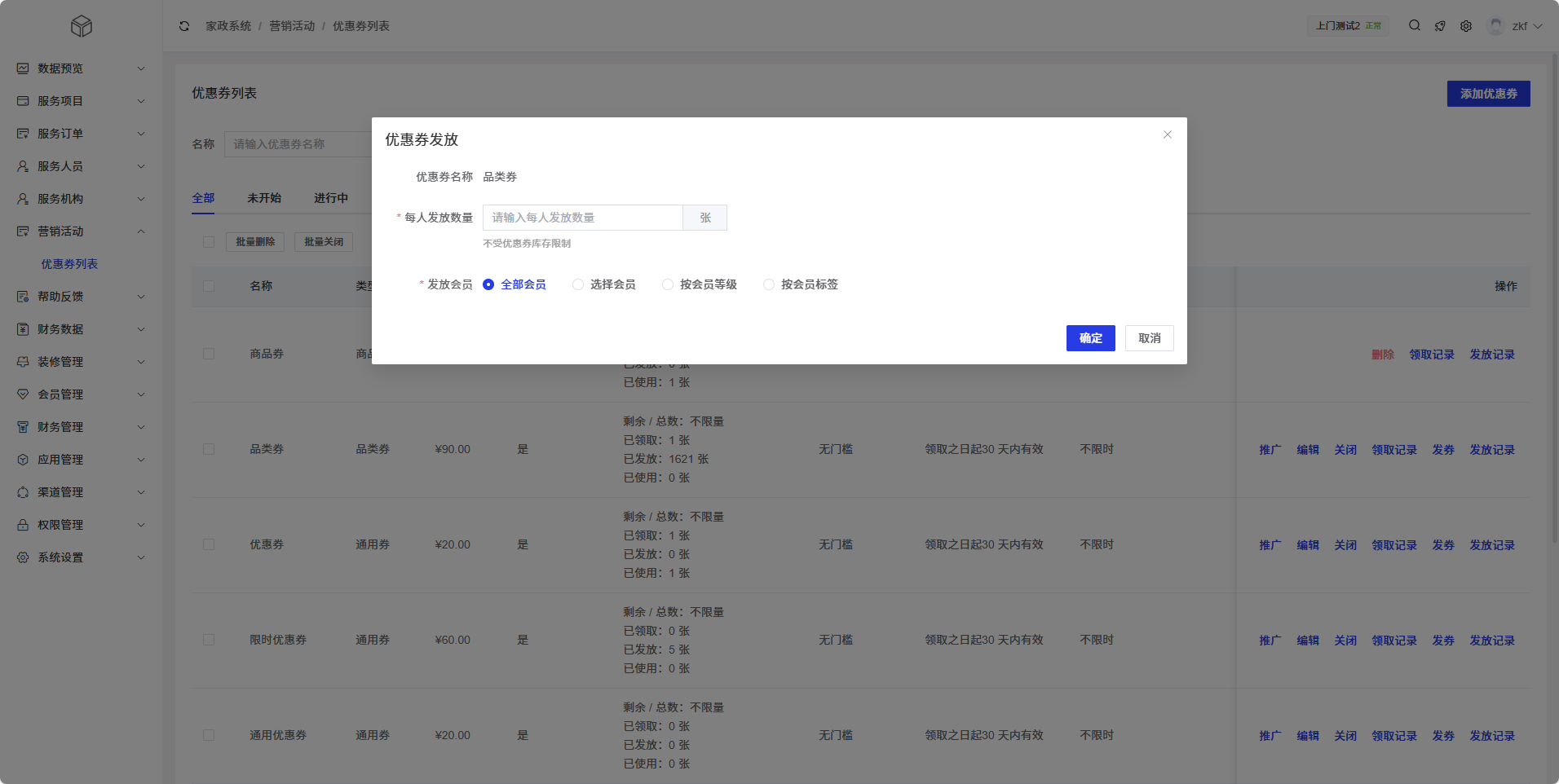
Task: Open the search icon in top bar
Action: pyautogui.click(x=1415, y=26)
